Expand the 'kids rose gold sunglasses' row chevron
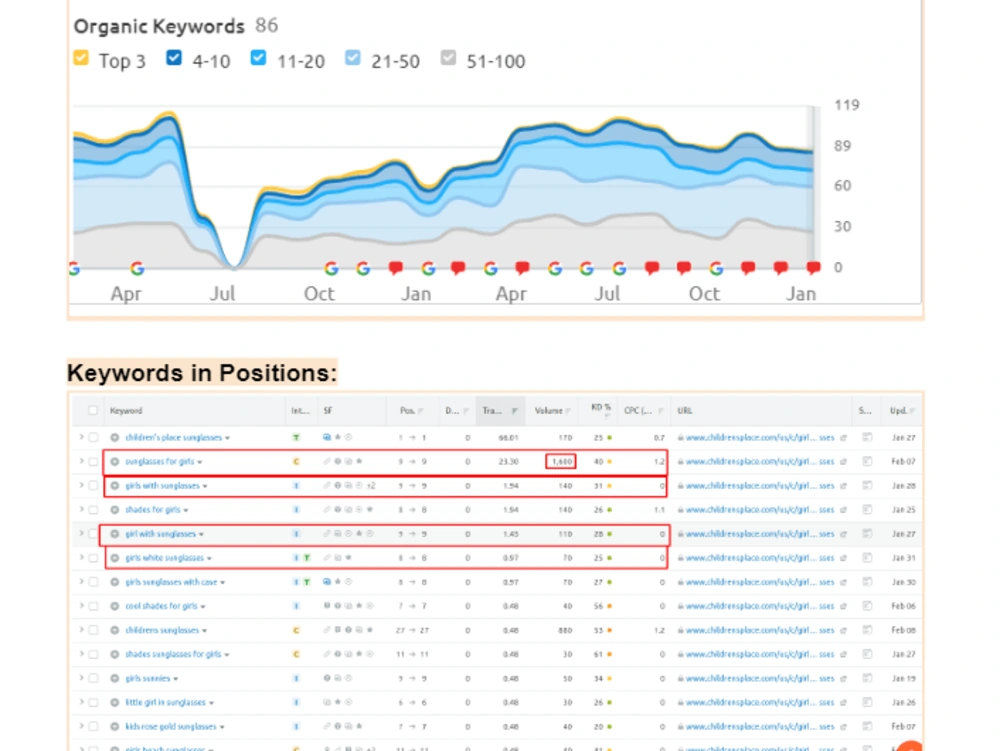The image size is (1000, 751). coord(81,726)
